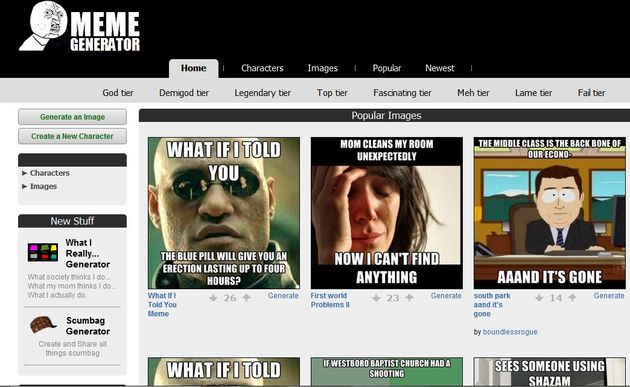Click the New Stuff header

pos(72,221)
